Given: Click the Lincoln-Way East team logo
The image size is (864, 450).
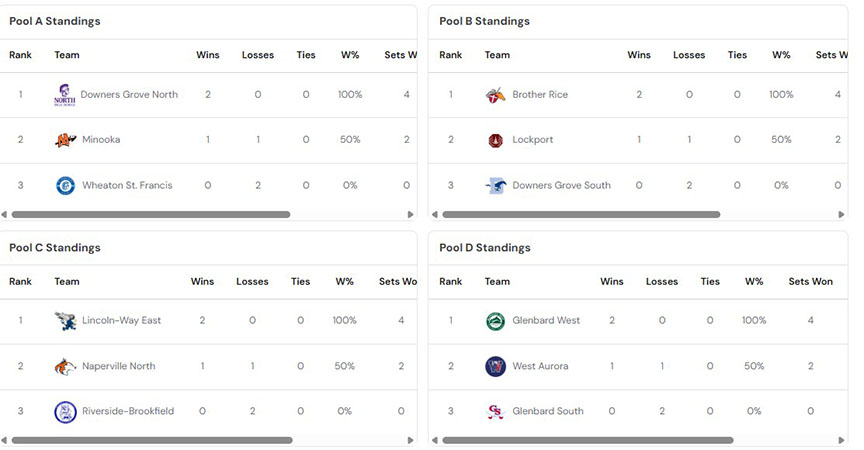Looking at the screenshot, I should 65,321.
